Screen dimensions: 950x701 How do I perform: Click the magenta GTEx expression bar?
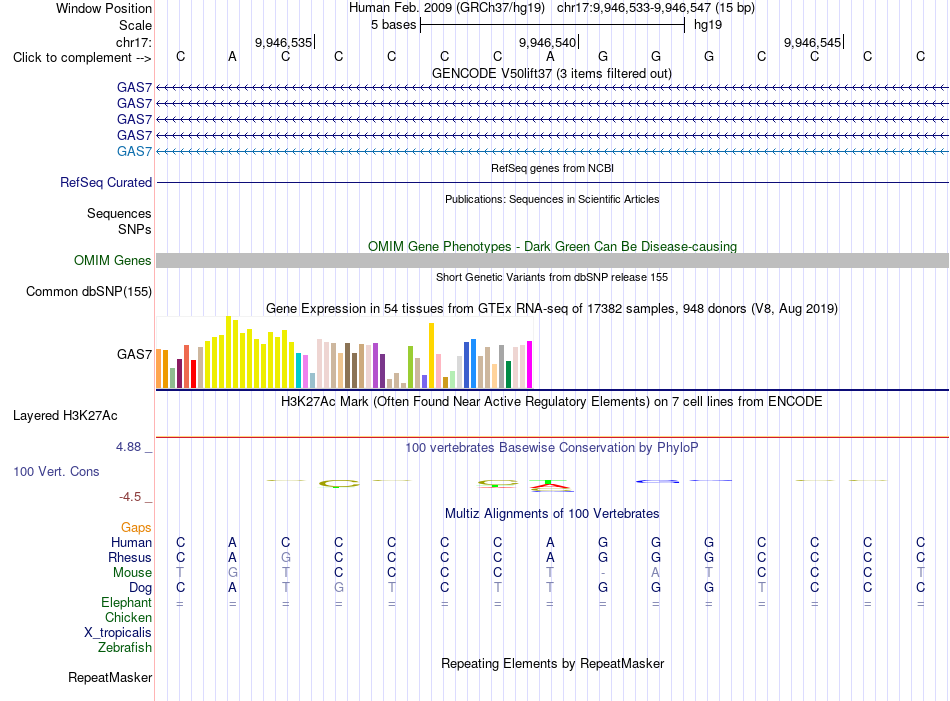click(x=530, y=364)
